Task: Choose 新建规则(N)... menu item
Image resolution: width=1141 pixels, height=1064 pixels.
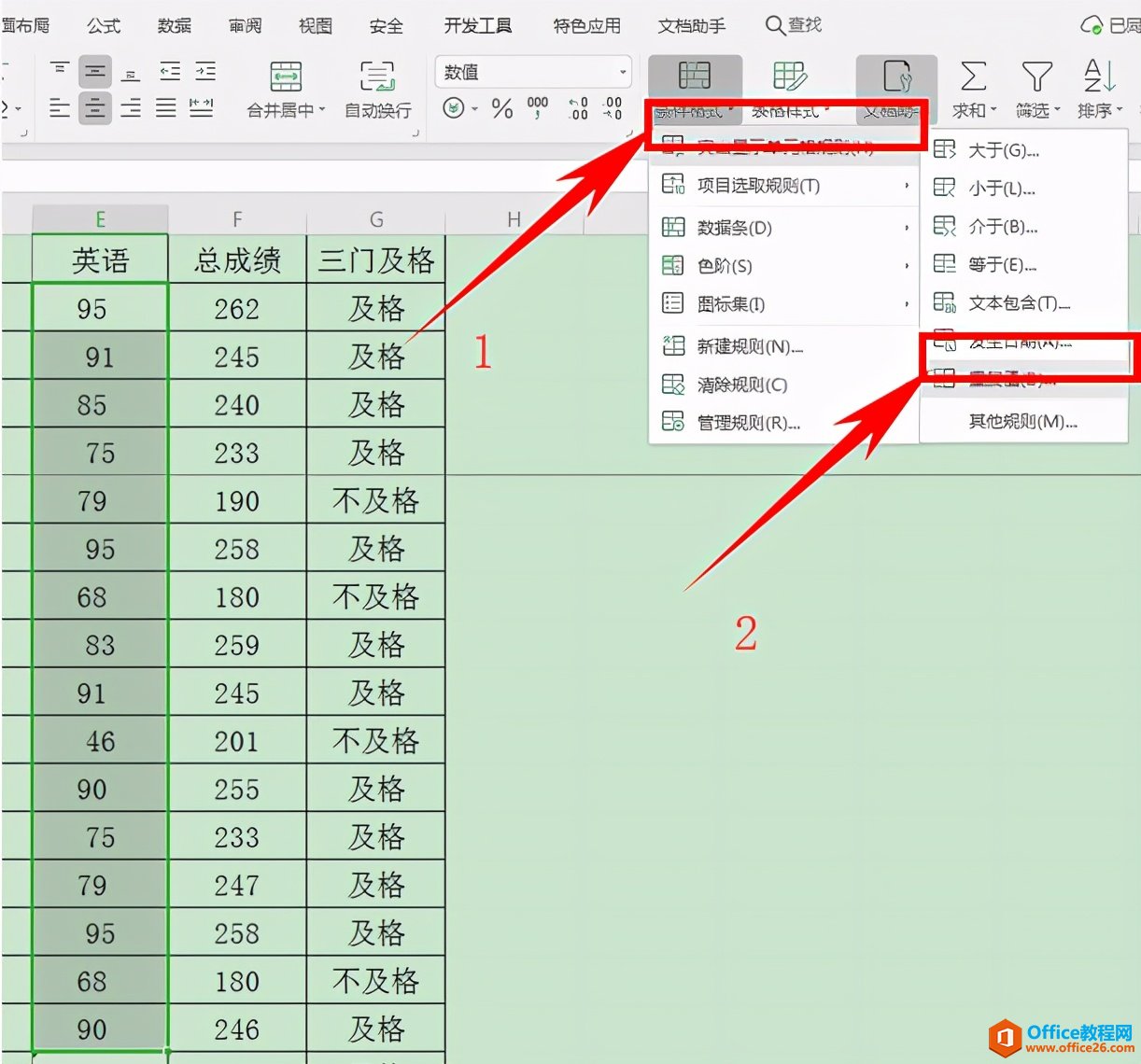Action: point(784,346)
